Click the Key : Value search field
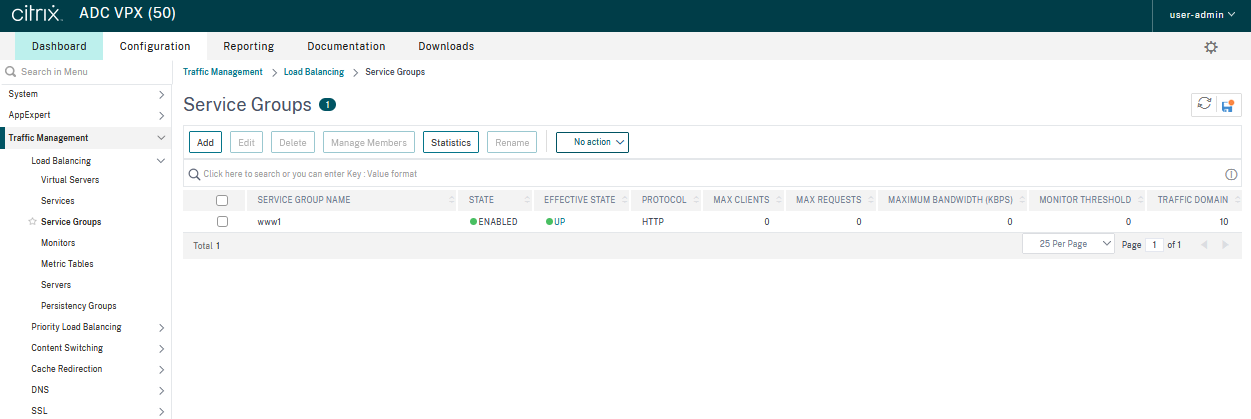Viewport: 1251px width, 419px height. (x=704, y=174)
